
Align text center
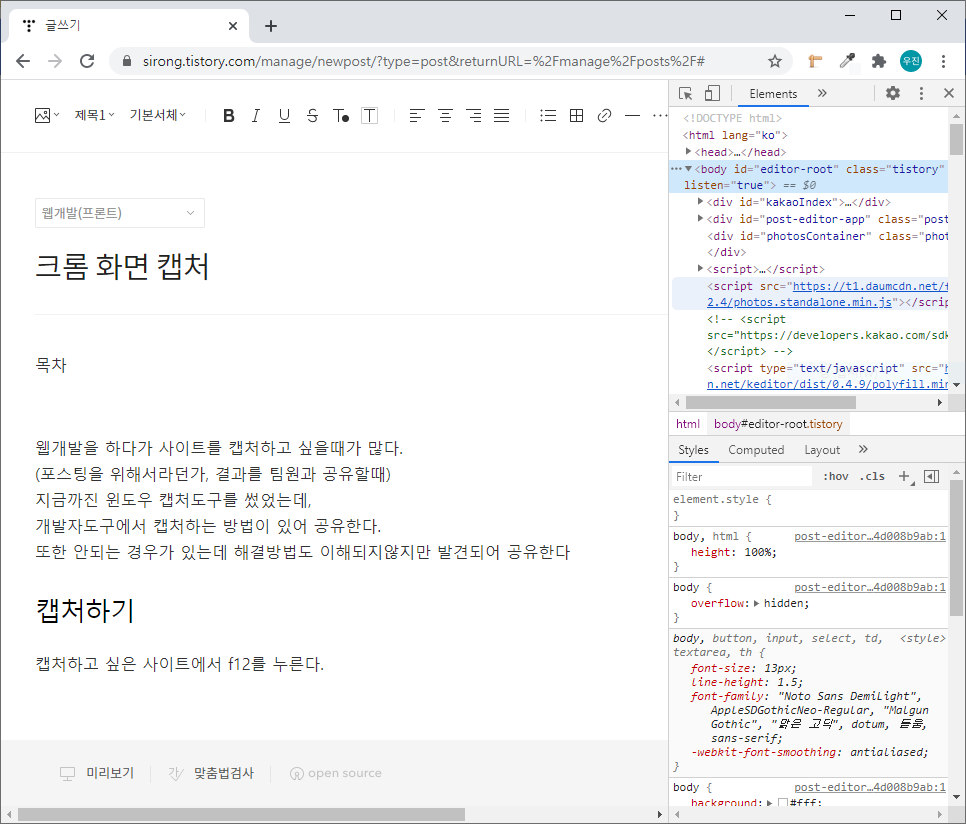click(445, 115)
